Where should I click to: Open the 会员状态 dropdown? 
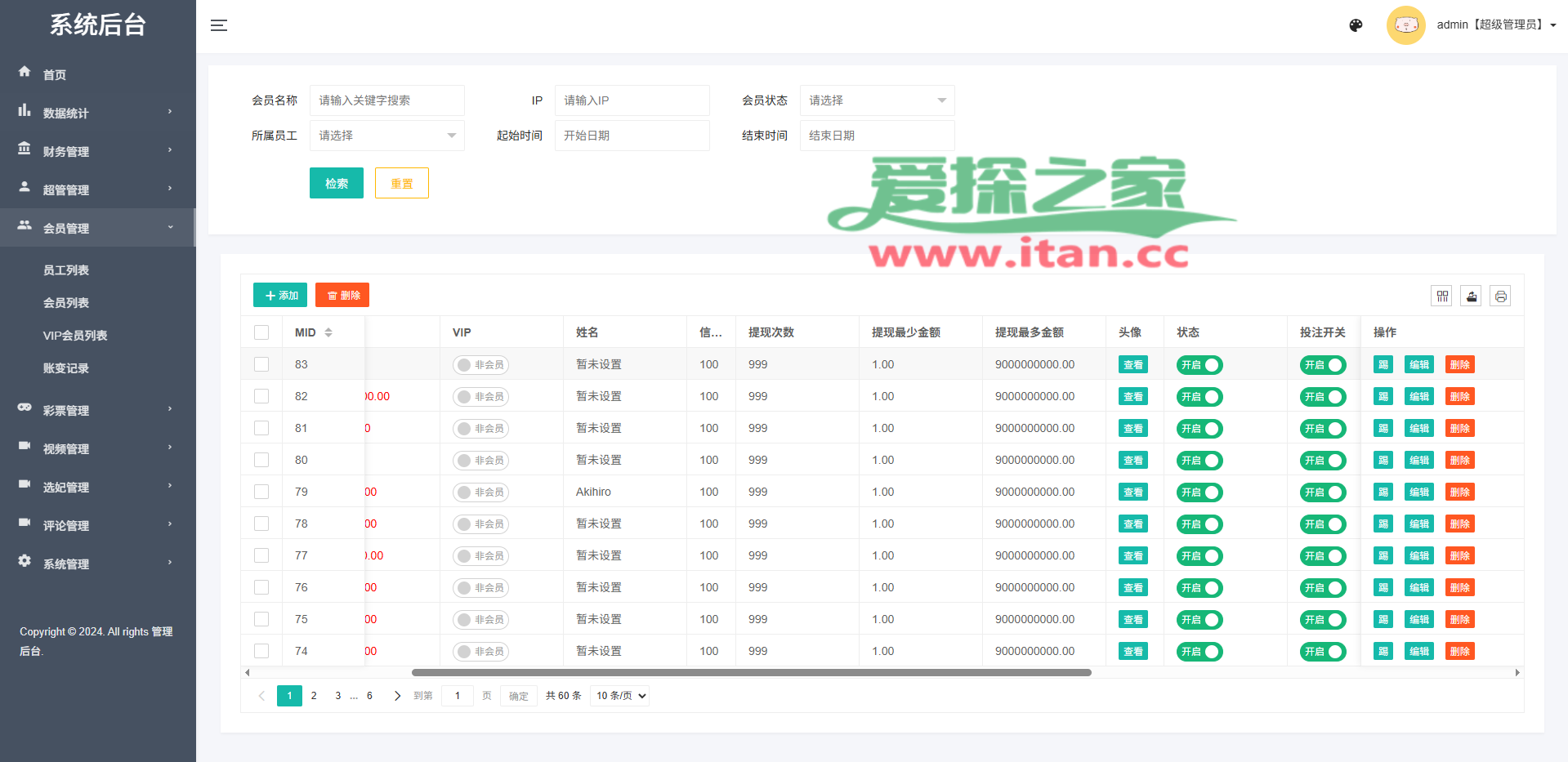[x=877, y=100]
